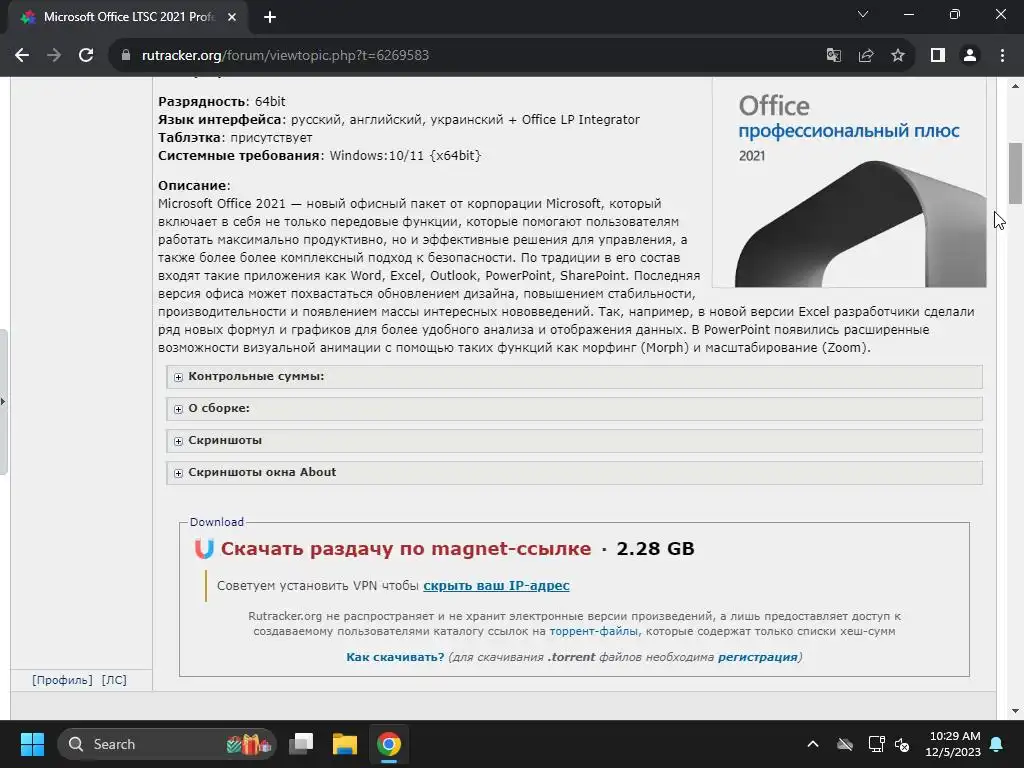This screenshot has height=768, width=1024.
Task: Open the Windows Start menu
Action: click(x=32, y=744)
